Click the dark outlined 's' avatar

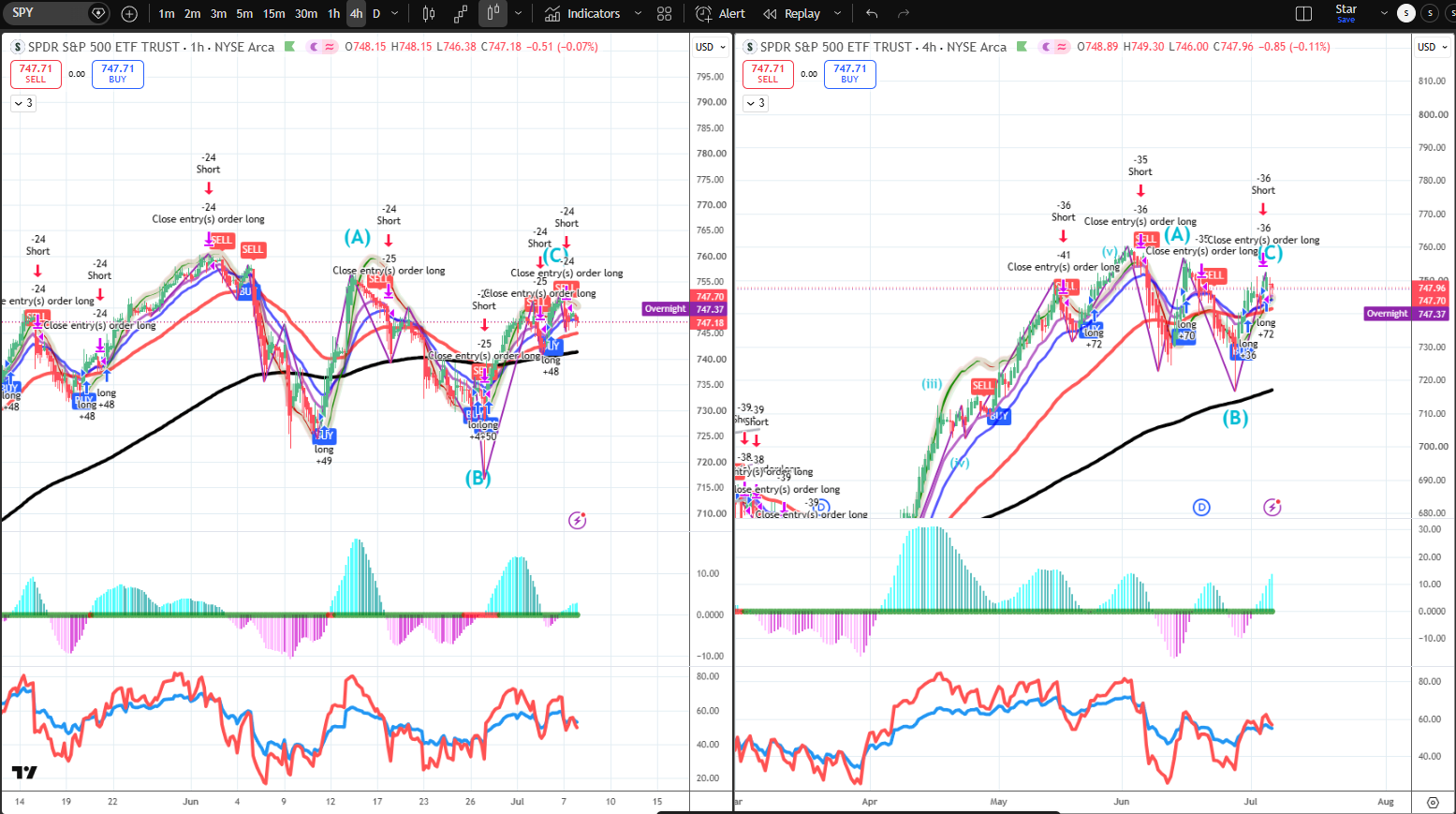coord(1430,13)
